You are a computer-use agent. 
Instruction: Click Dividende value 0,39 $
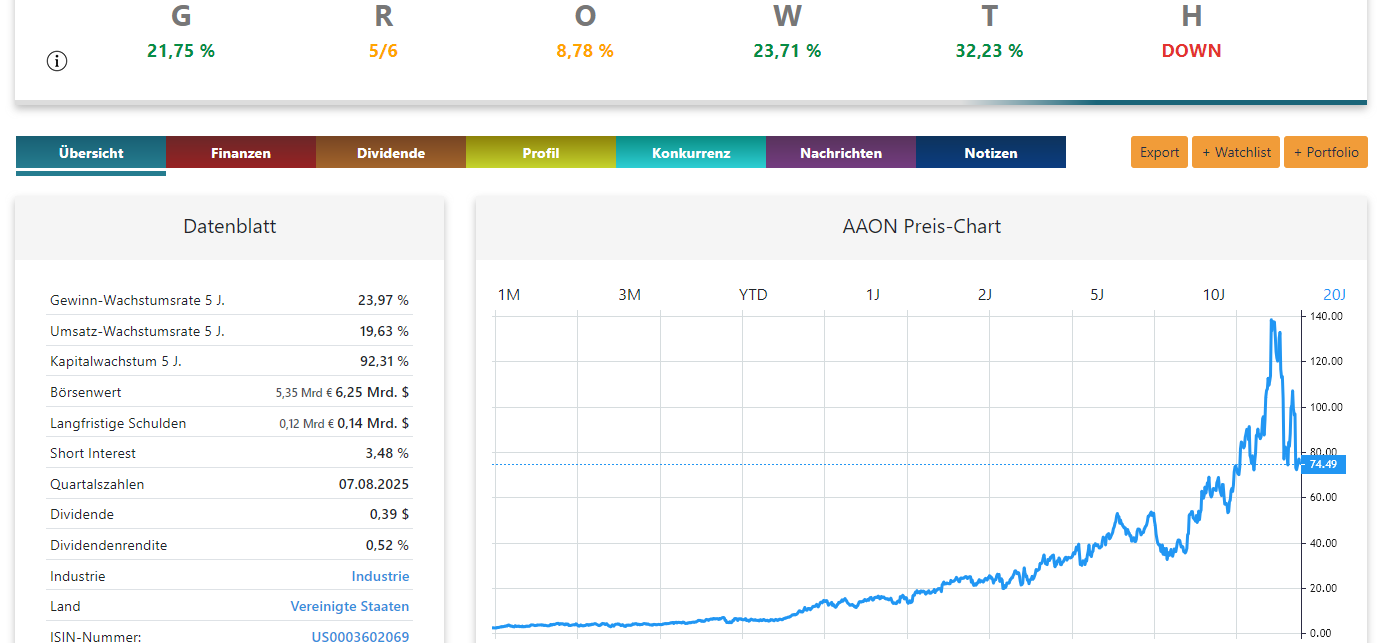point(389,514)
